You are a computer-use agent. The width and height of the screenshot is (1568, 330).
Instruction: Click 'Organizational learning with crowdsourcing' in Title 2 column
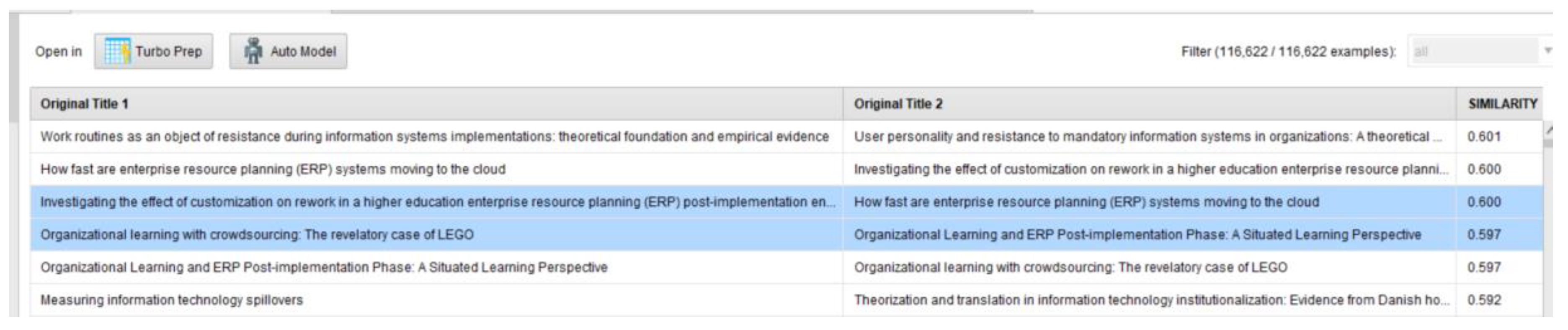[x=1070, y=268]
